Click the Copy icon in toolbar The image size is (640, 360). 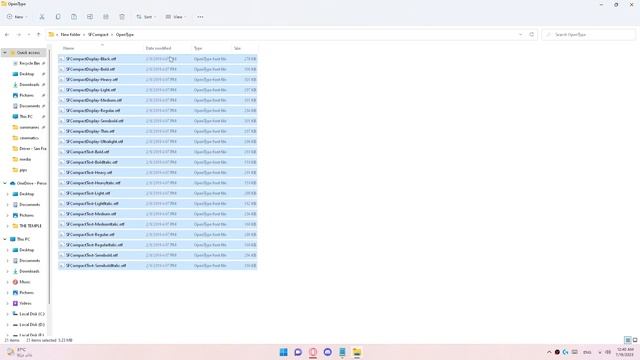[58, 17]
